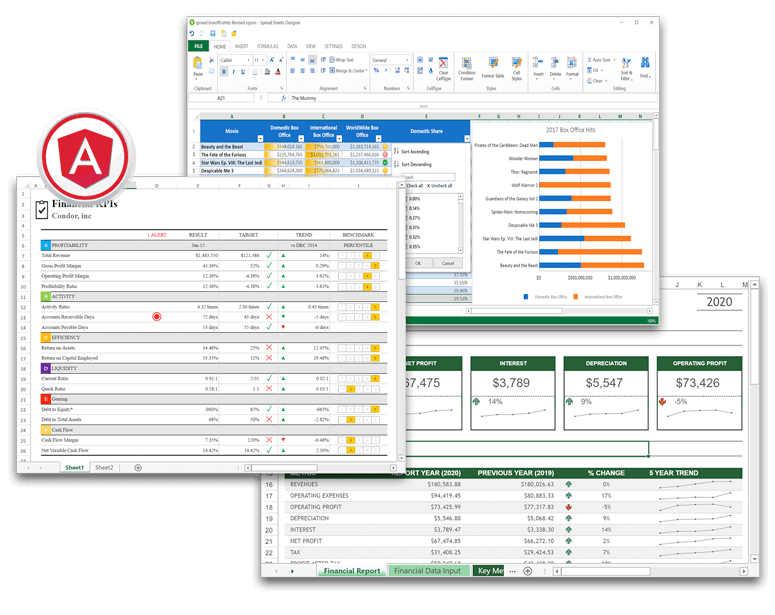Toggle Bold formatting in the Fonts group

224,72
